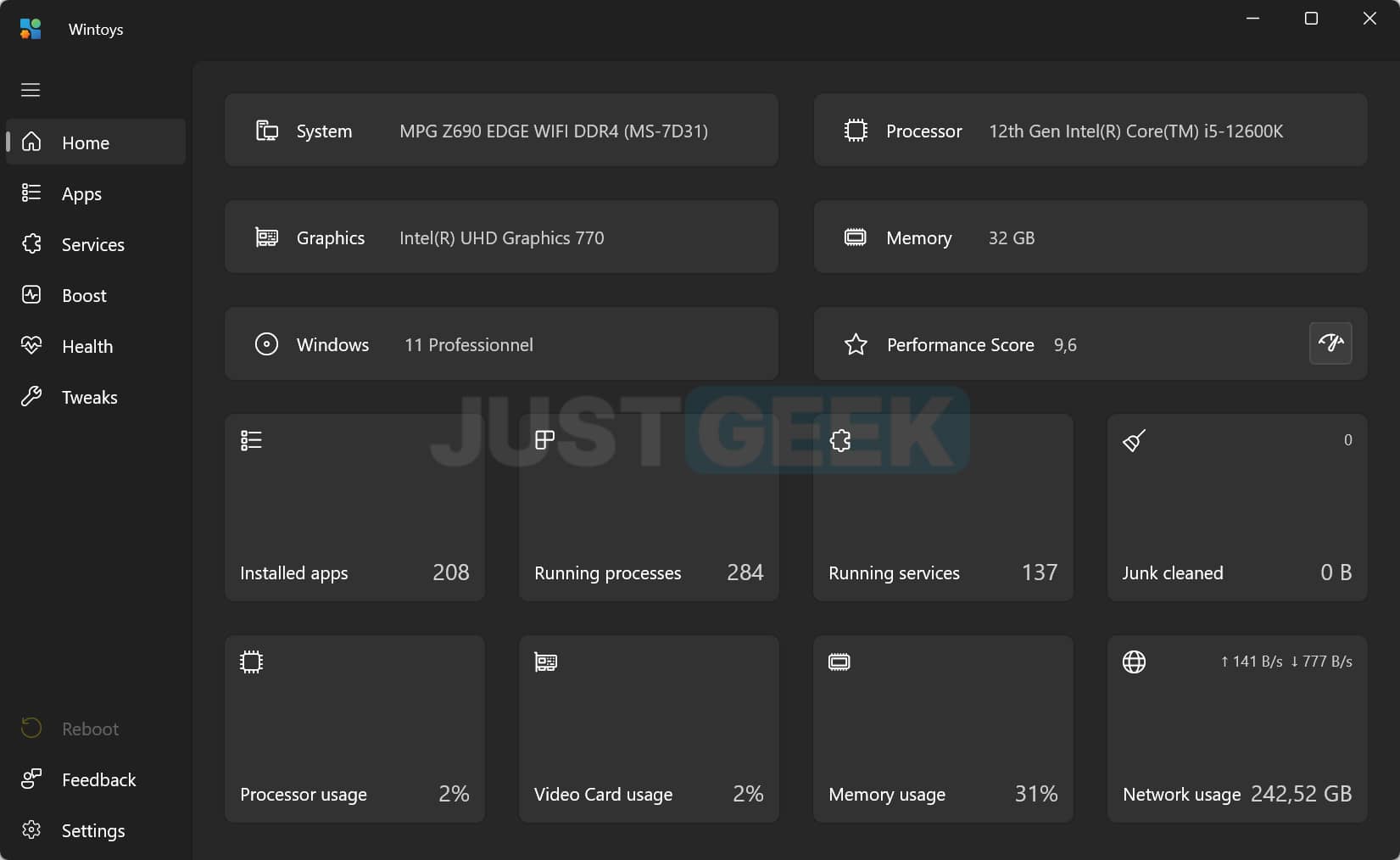Click the 208 installed apps count
Image resolution: width=1400 pixels, height=860 pixels.
[x=450, y=572]
